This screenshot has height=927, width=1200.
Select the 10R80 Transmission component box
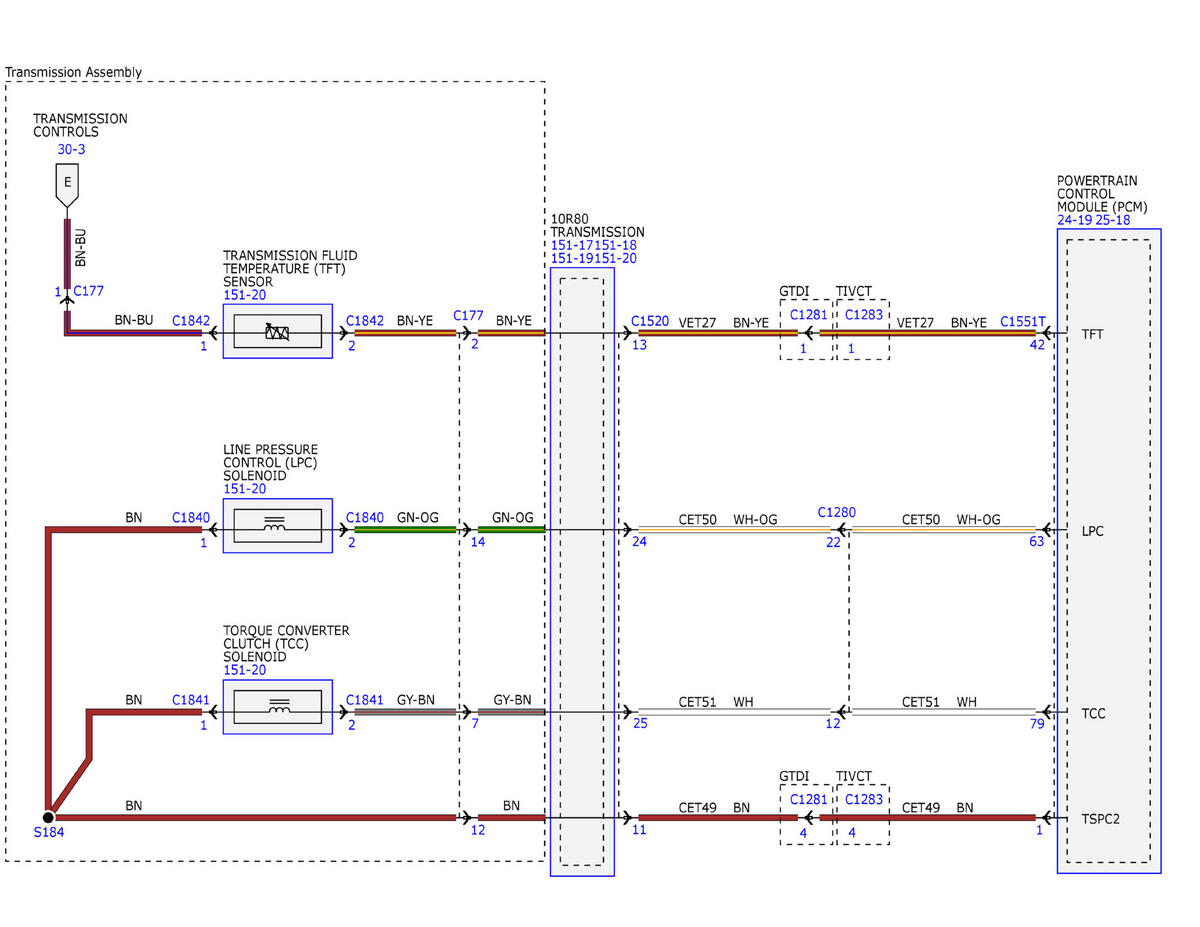(x=582, y=570)
